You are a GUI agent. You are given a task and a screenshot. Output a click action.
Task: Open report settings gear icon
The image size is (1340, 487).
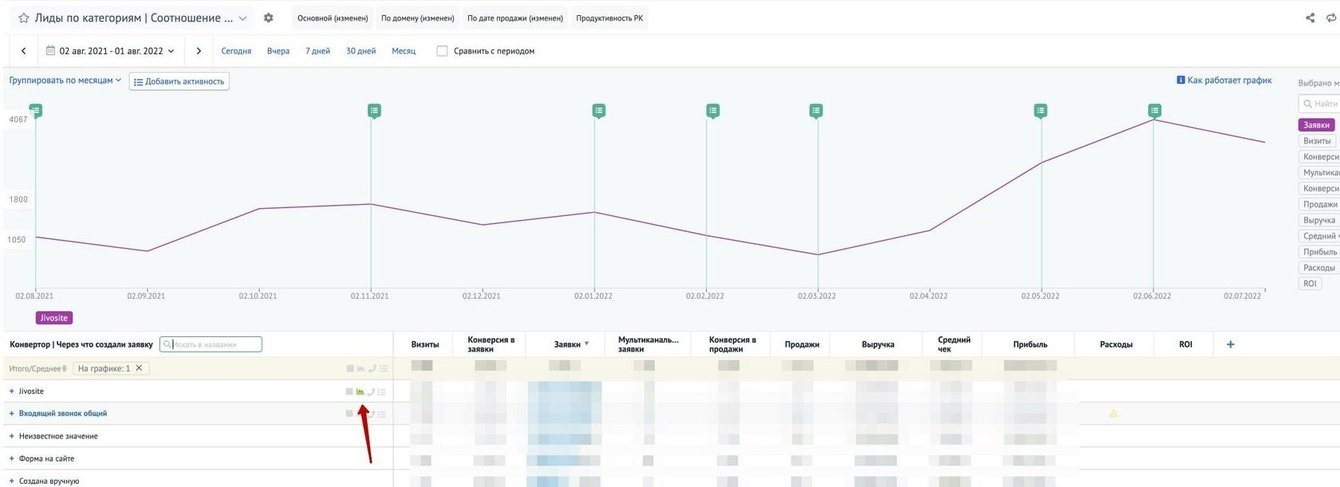(x=268, y=18)
